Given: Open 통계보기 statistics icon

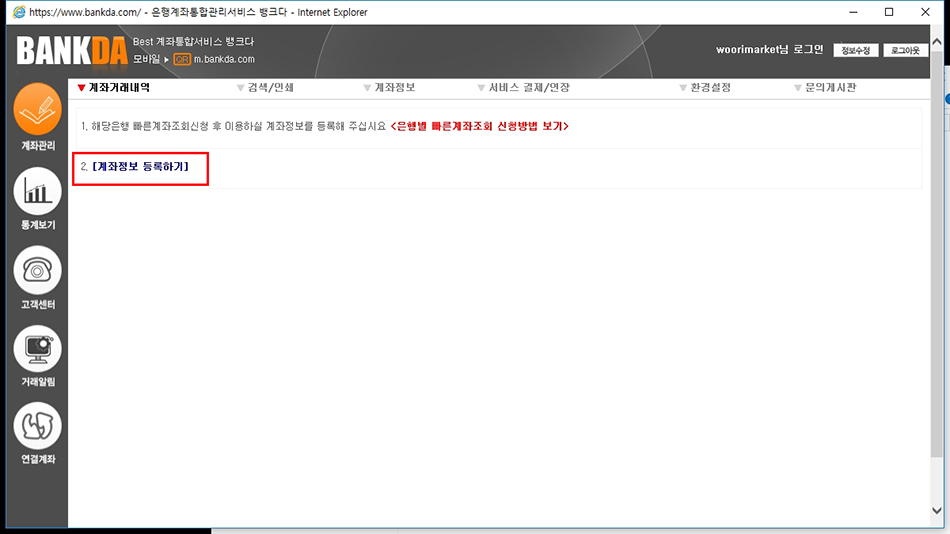Looking at the screenshot, I should click(38, 192).
